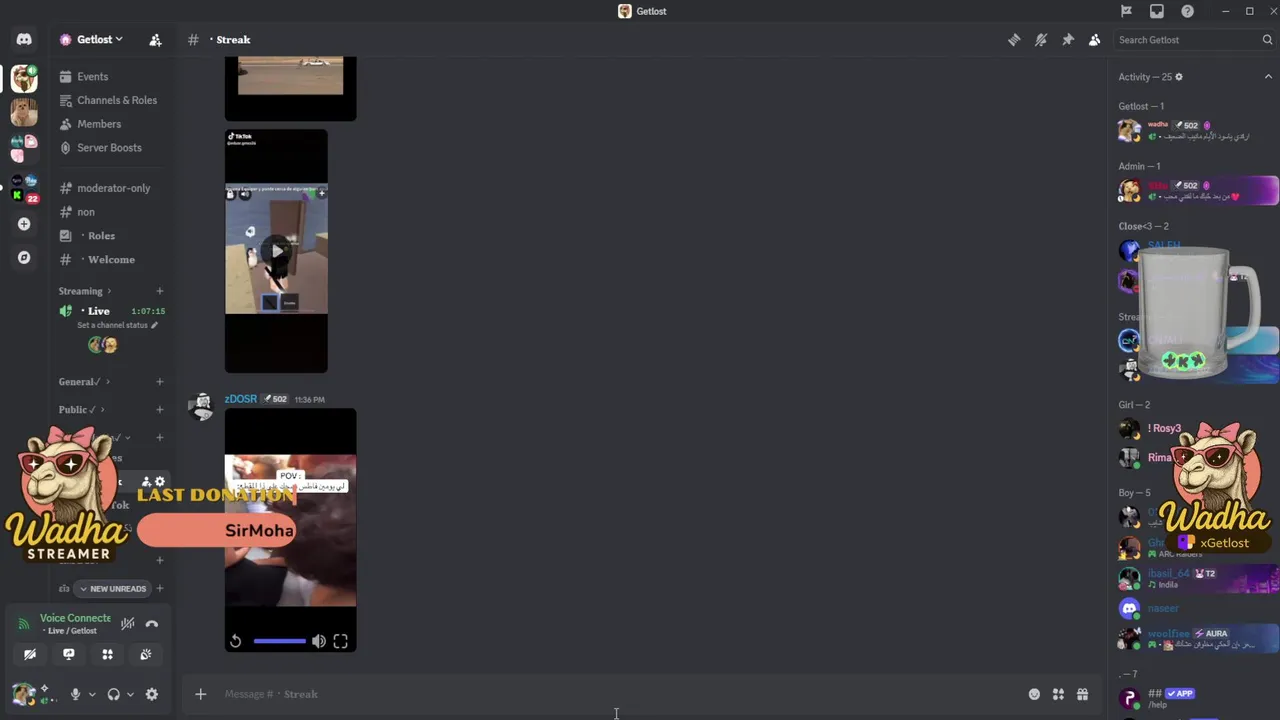This screenshot has height=720, width=1280.
Task: Open the video in fullscreen
Action: (x=341, y=642)
